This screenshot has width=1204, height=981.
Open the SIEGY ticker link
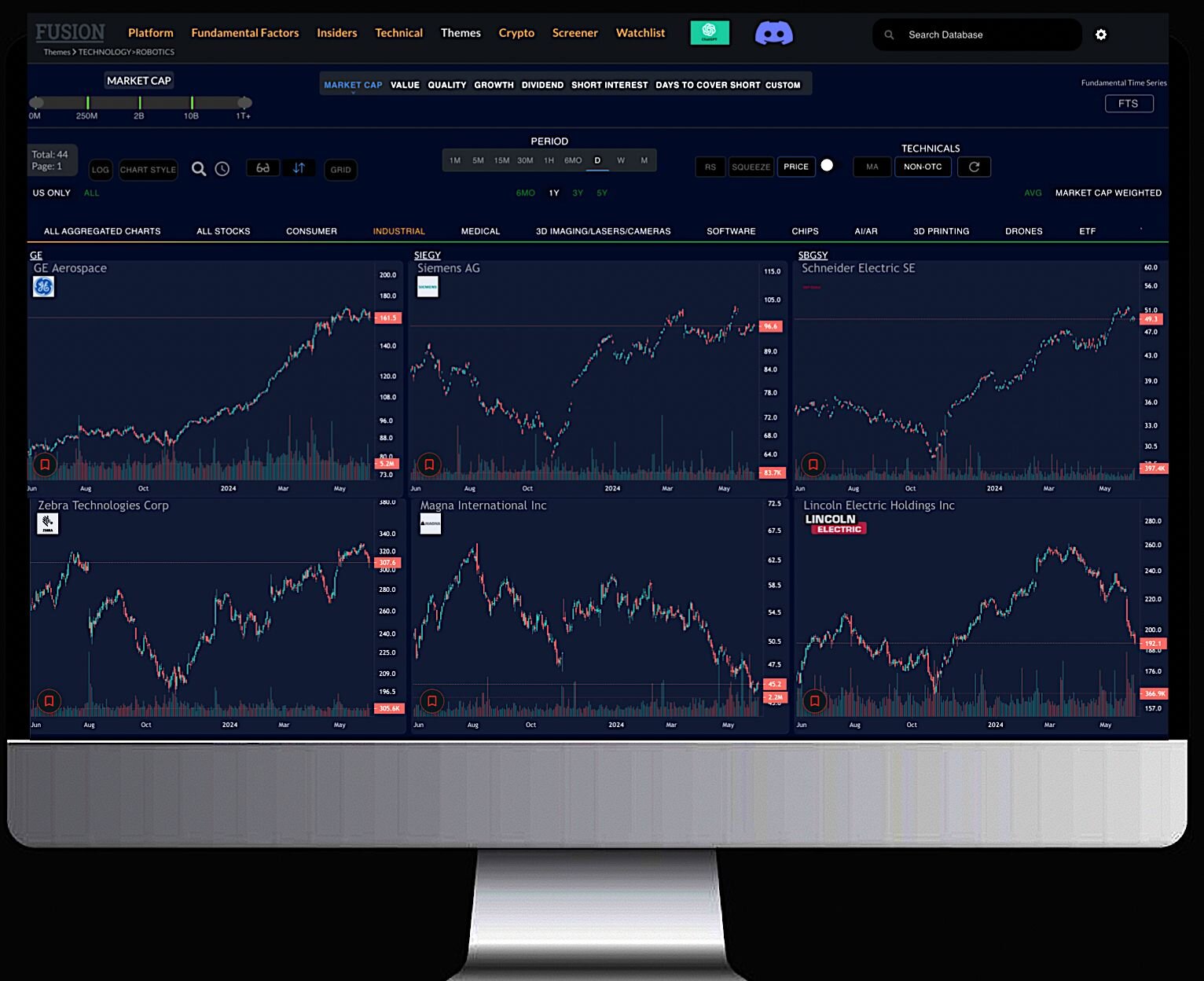coord(428,255)
